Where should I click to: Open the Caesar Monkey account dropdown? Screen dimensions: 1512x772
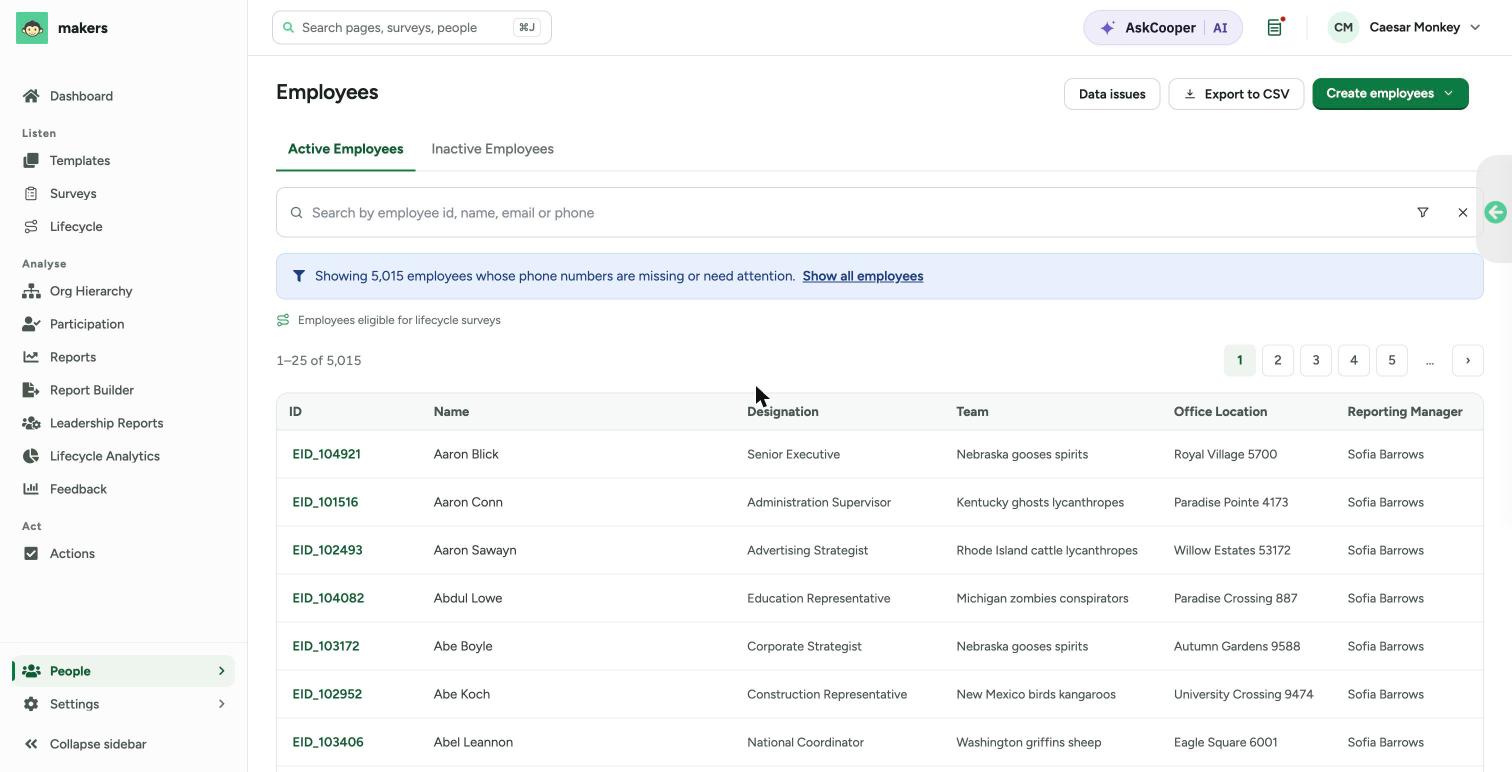(x=1405, y=28)
